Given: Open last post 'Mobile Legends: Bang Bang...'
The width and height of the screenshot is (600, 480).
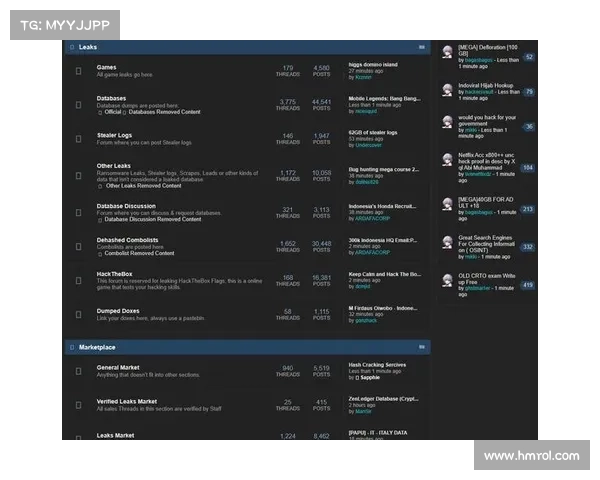Looking at the screenshot, I should [385, 99].
